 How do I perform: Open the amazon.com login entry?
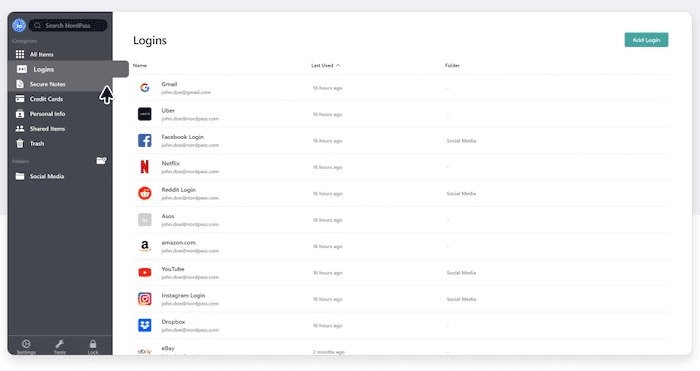pyautogui.click(x=402, y=246)
